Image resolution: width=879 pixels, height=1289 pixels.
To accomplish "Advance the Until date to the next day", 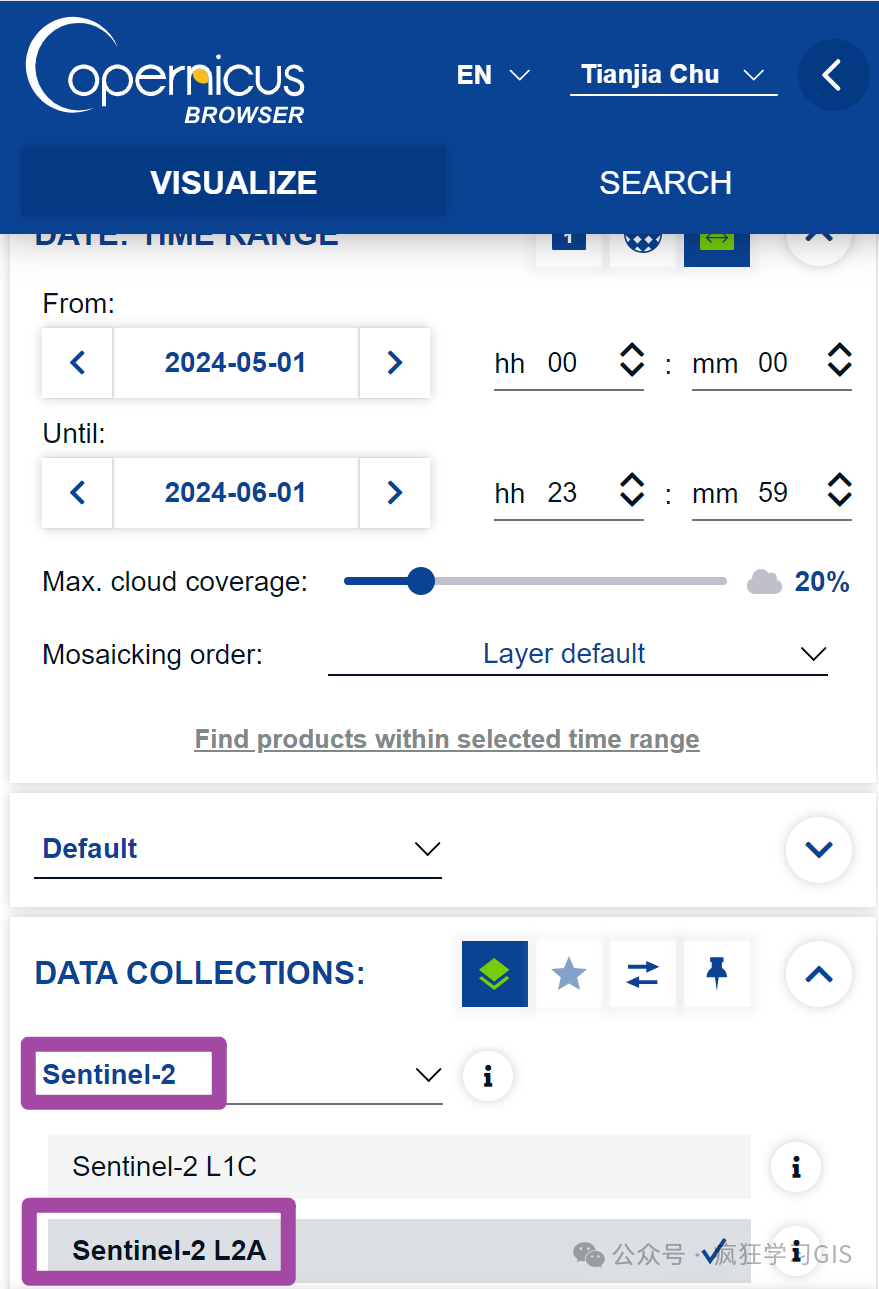I will (x=395, y=492).
